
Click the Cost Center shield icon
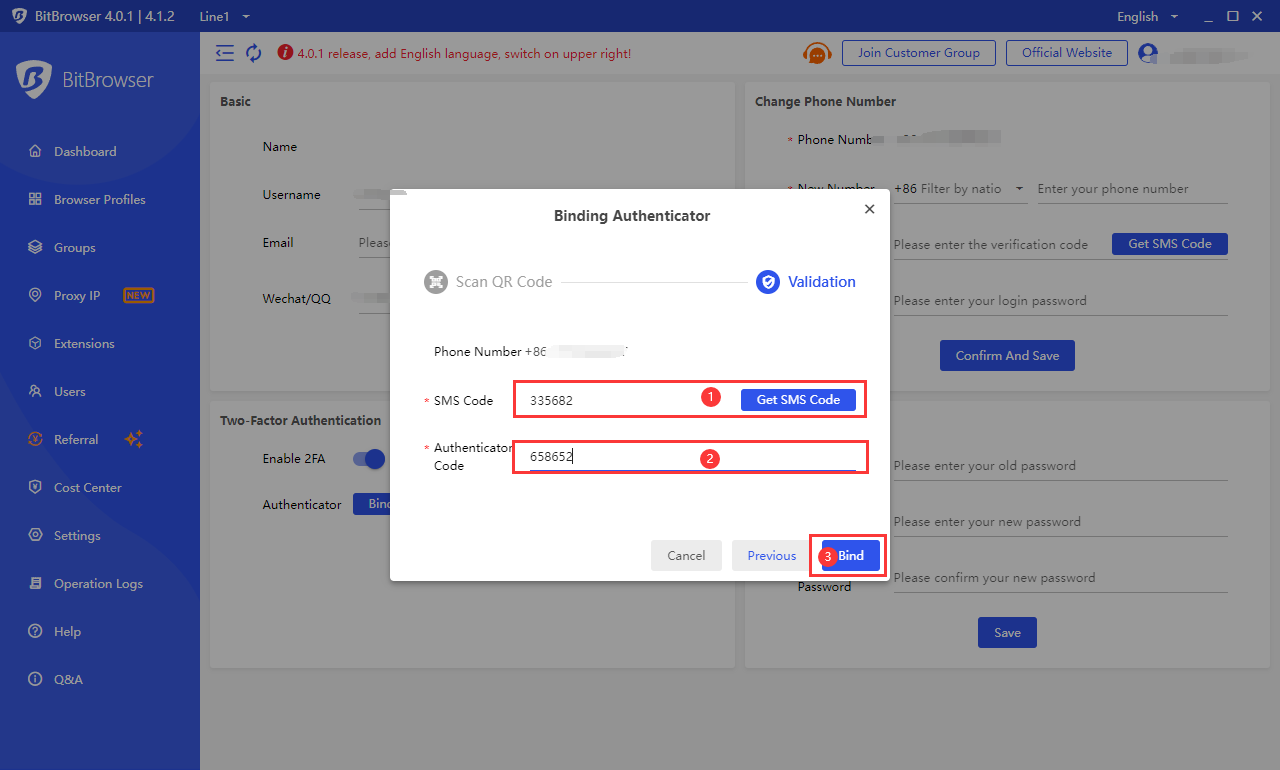click(35, 488)
